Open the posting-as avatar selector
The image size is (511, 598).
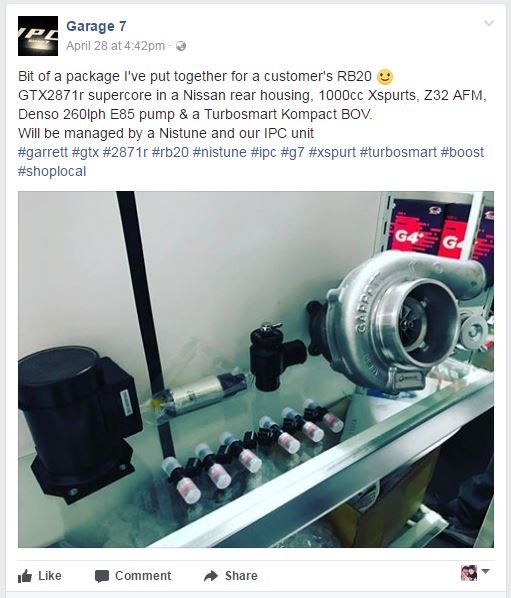coord(469,573)
